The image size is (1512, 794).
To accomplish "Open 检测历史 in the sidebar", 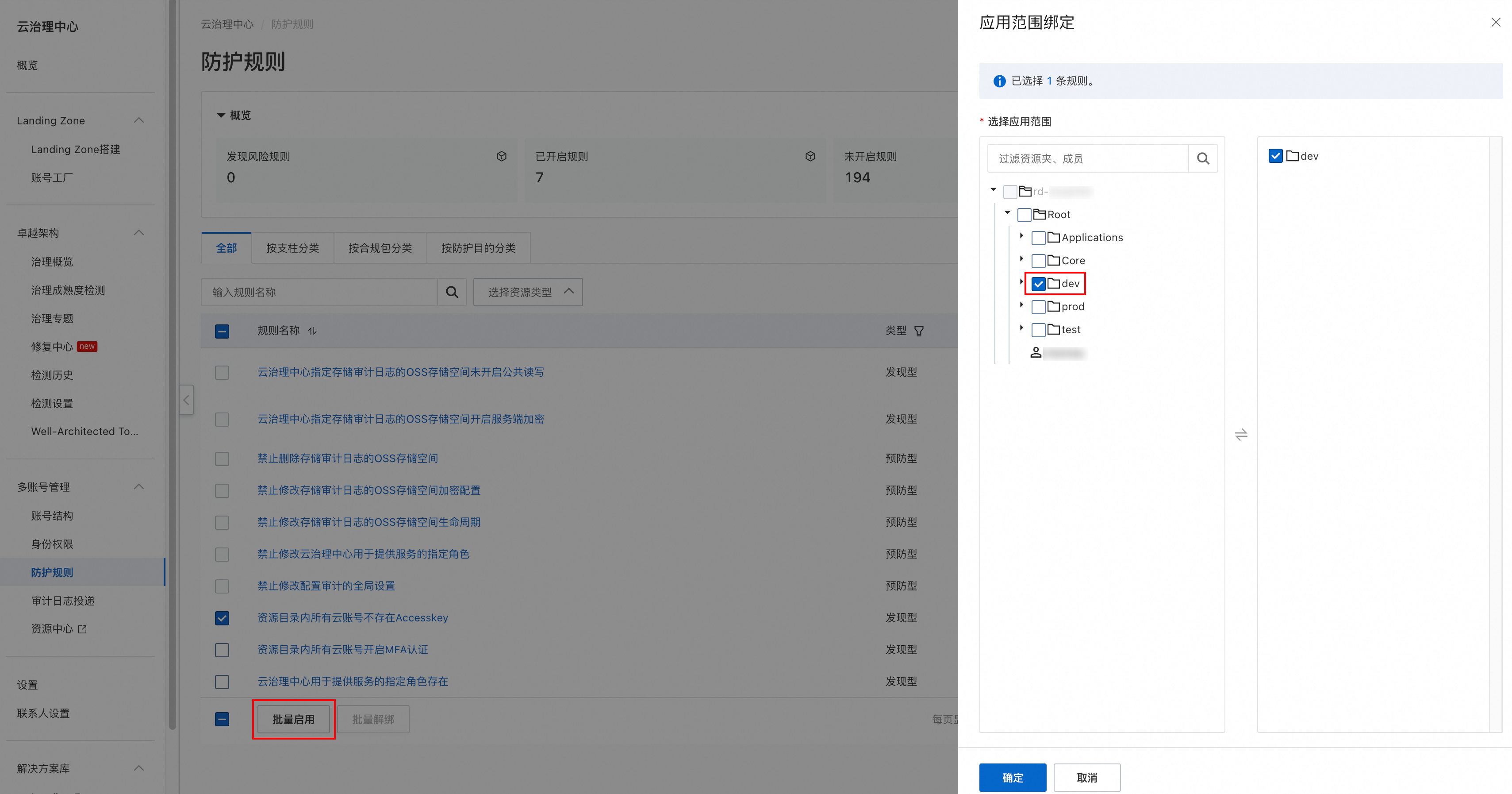I will point(52,375).
